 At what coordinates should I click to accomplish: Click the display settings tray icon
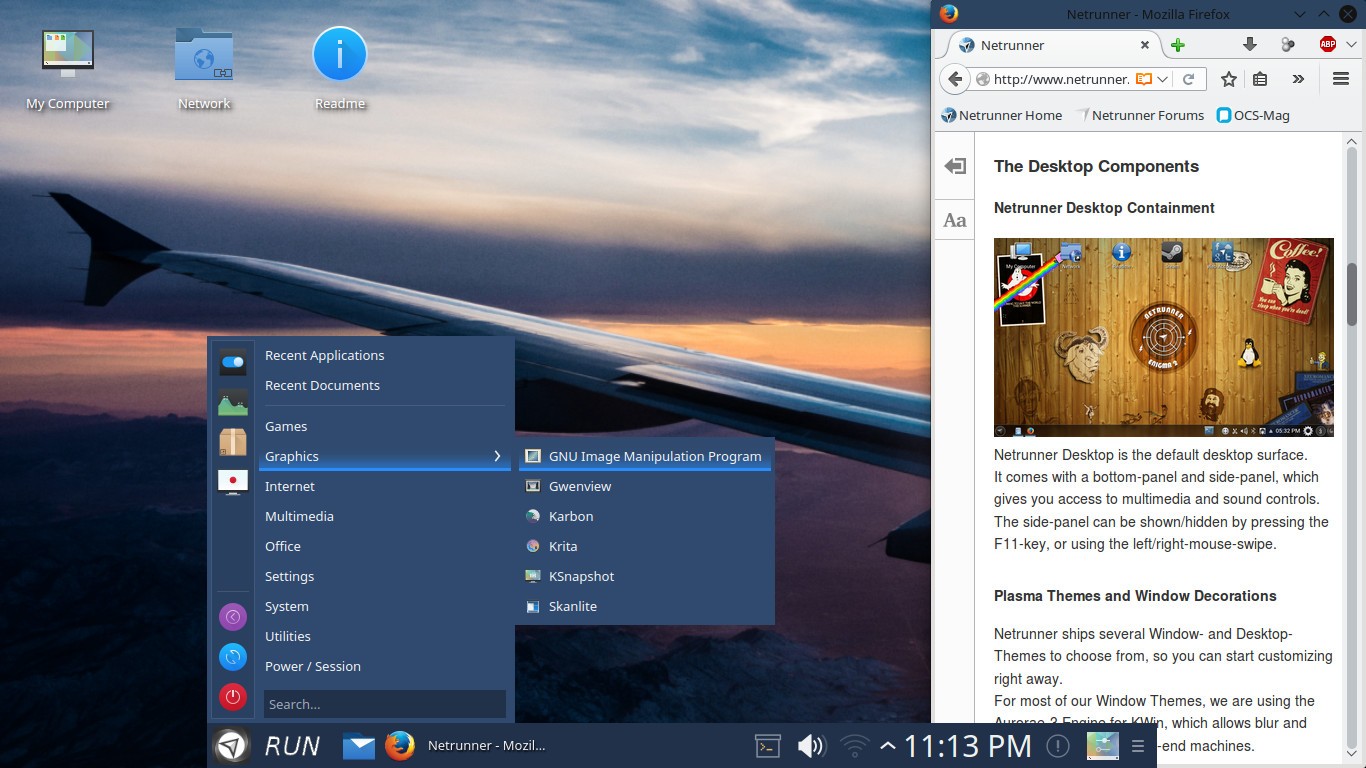(1103, 746)
